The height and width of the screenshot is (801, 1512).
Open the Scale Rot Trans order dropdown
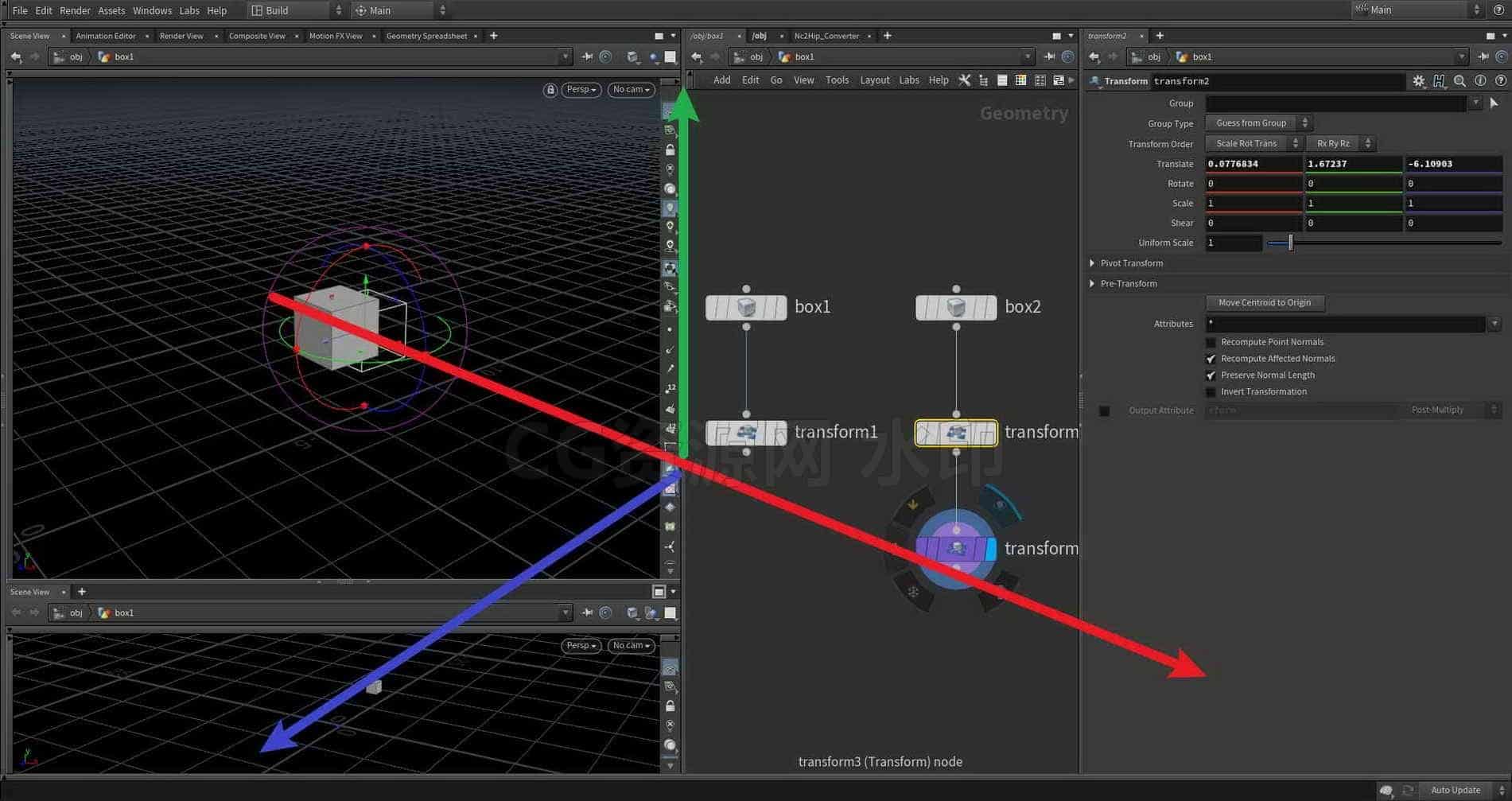pyautogui.click(x=1253, y=144)
